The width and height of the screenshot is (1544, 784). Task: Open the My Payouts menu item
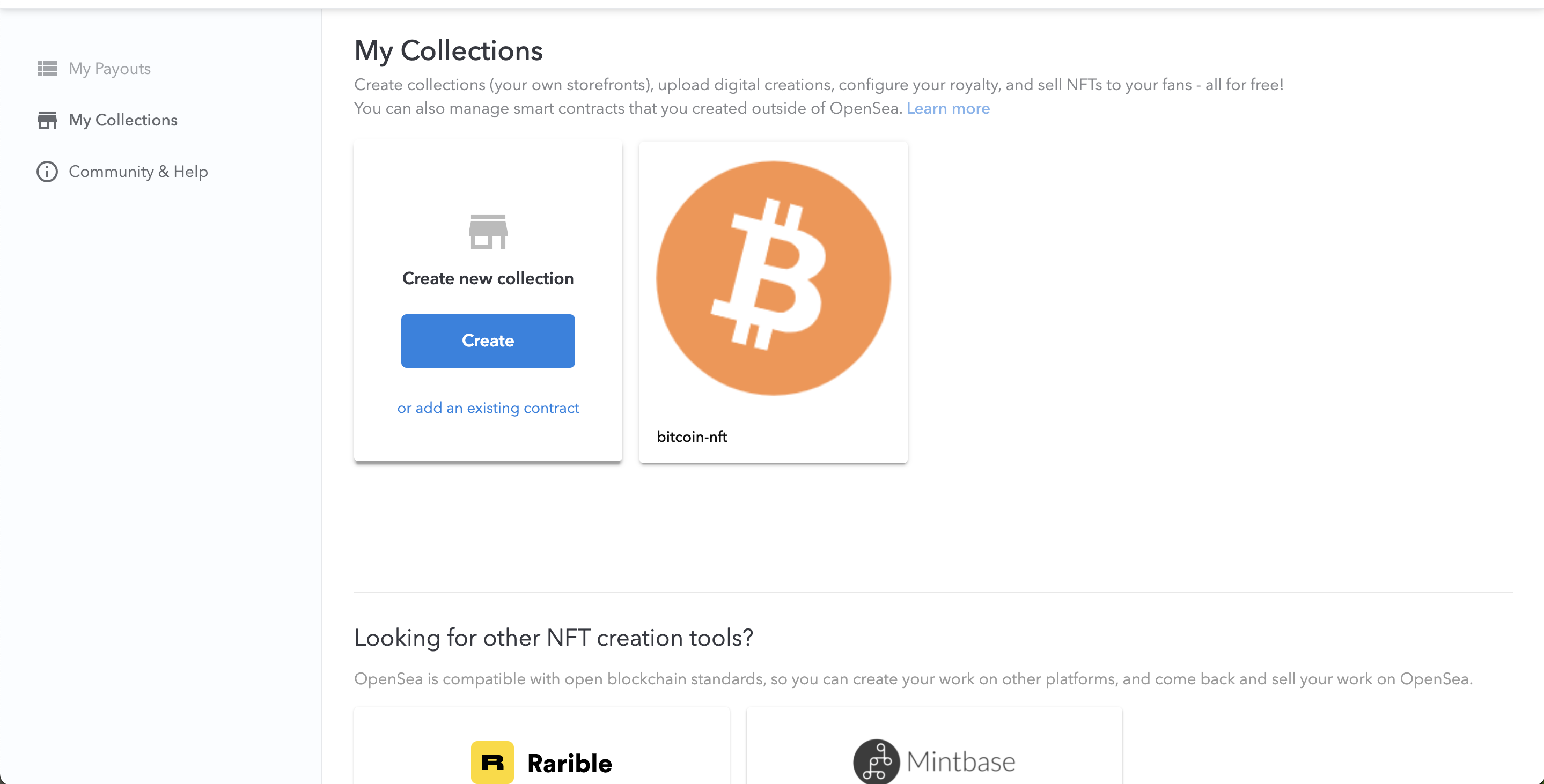click(109, 69)
